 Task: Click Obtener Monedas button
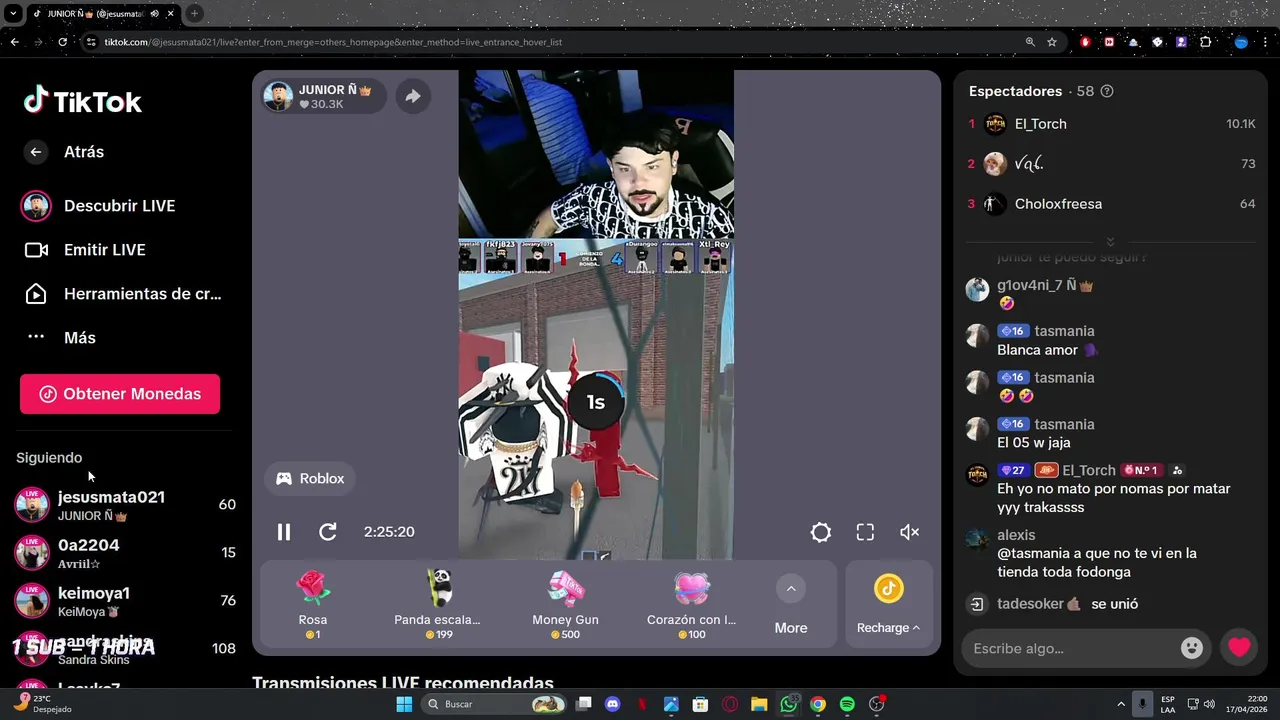[x=120, y=394]
